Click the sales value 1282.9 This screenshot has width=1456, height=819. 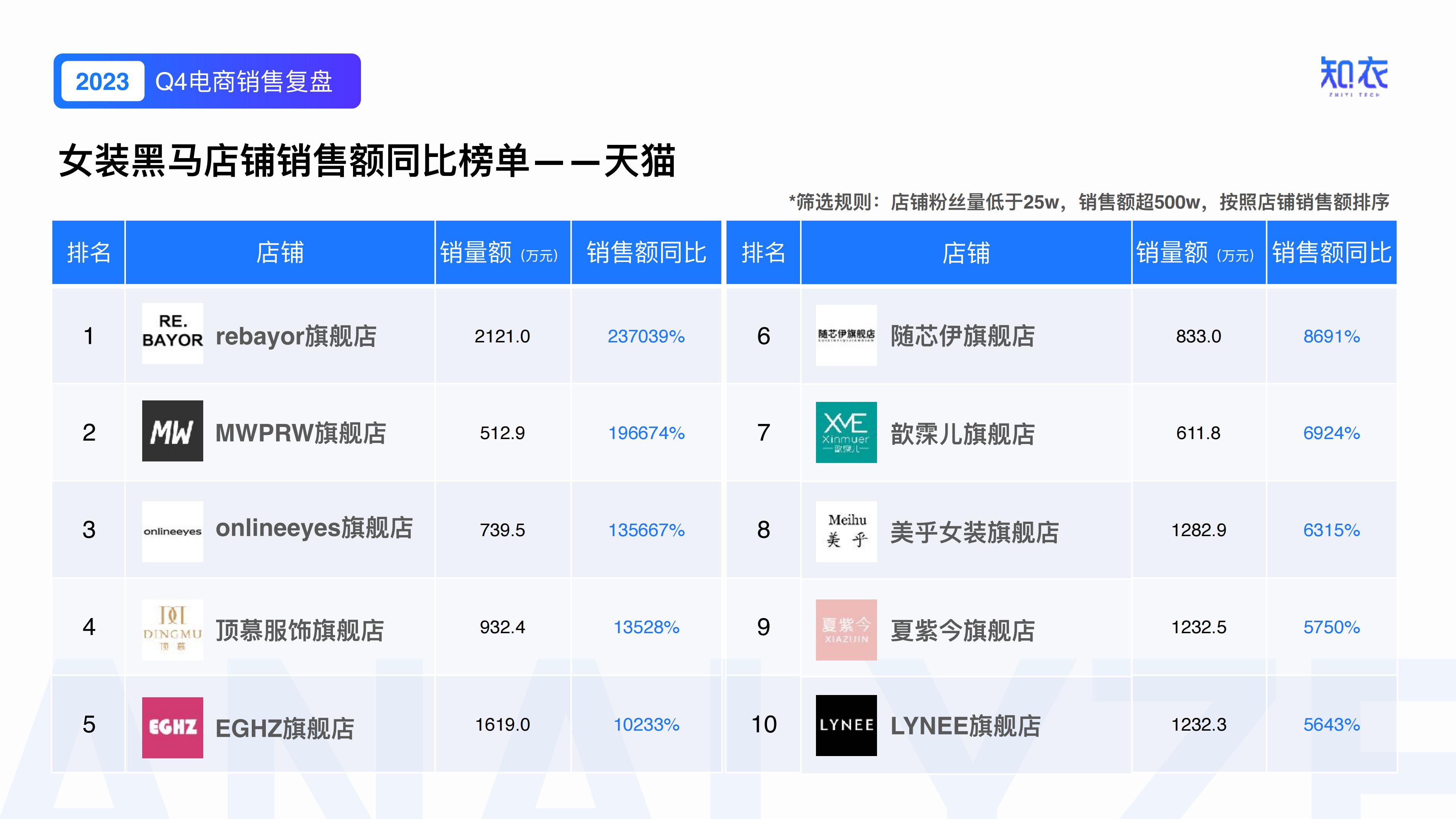(x=1199, y=530)
